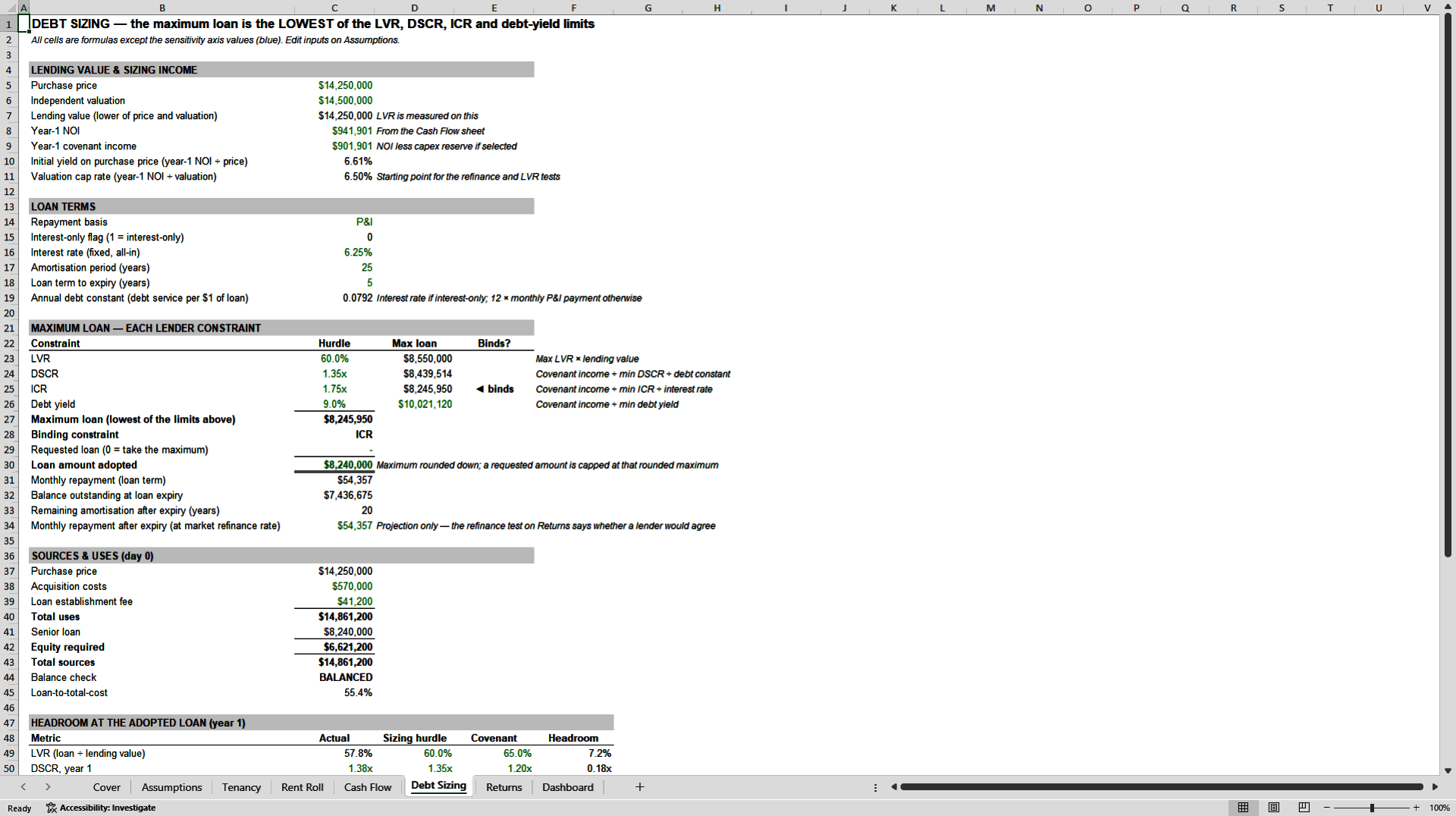Image resolution: width=1456 pixels, height=816 pixels.
Task: Go to next sheet tab arrow
Action: click(48, 787)
